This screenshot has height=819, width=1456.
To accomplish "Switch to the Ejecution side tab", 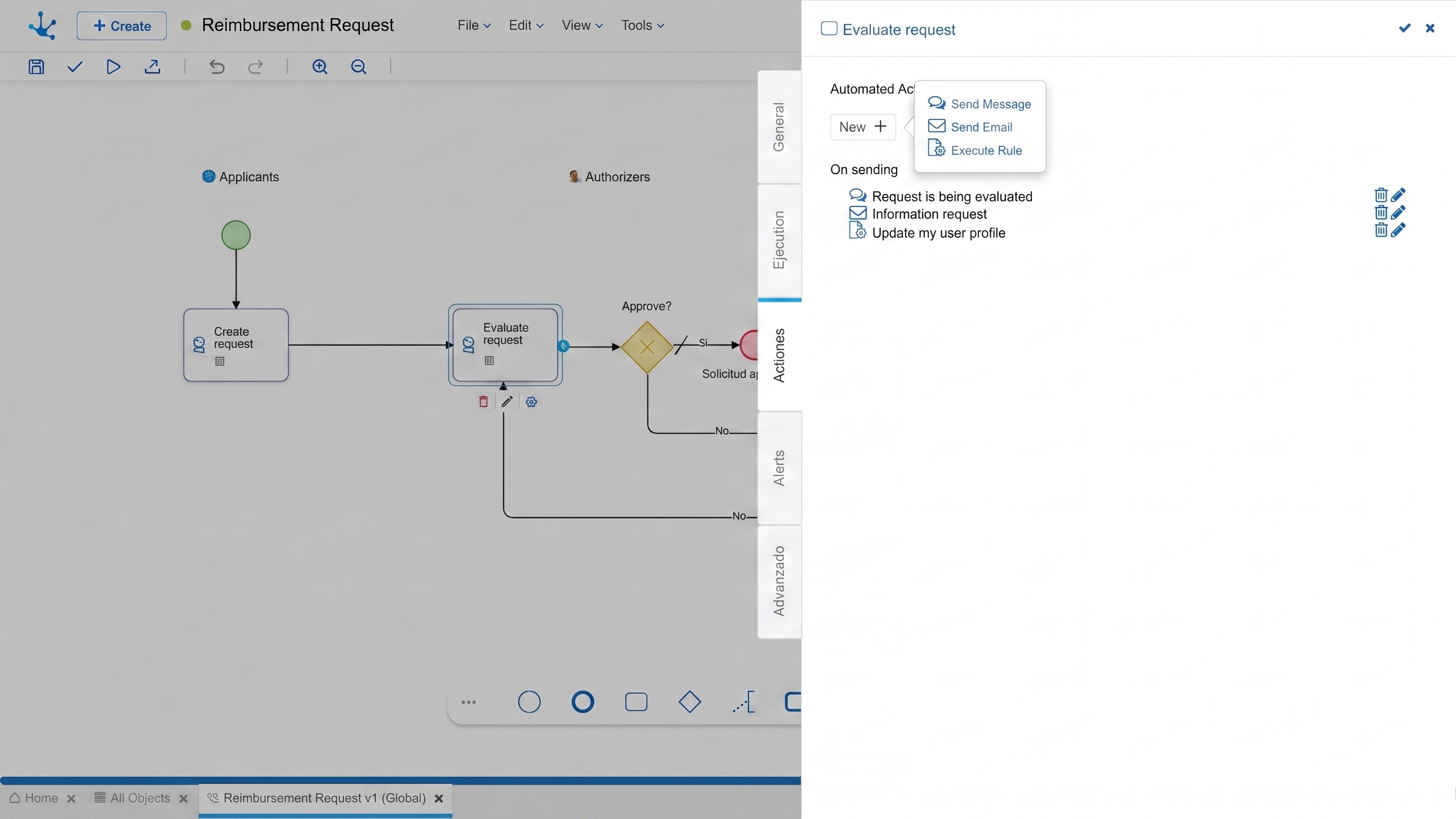I will [x=779, y=240].
